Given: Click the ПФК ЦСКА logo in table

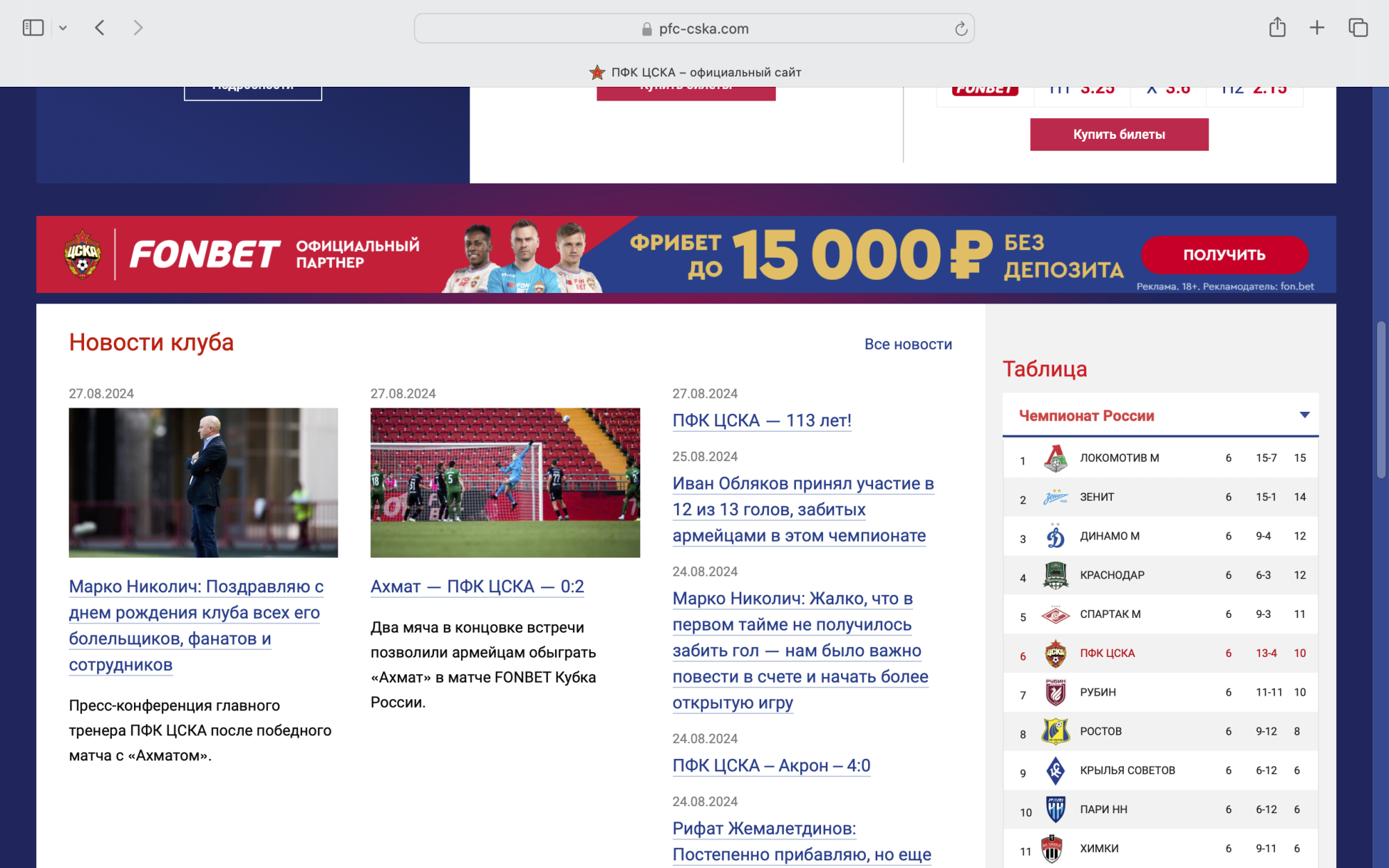Looking at the screenshot, I should coord(1056,653).
